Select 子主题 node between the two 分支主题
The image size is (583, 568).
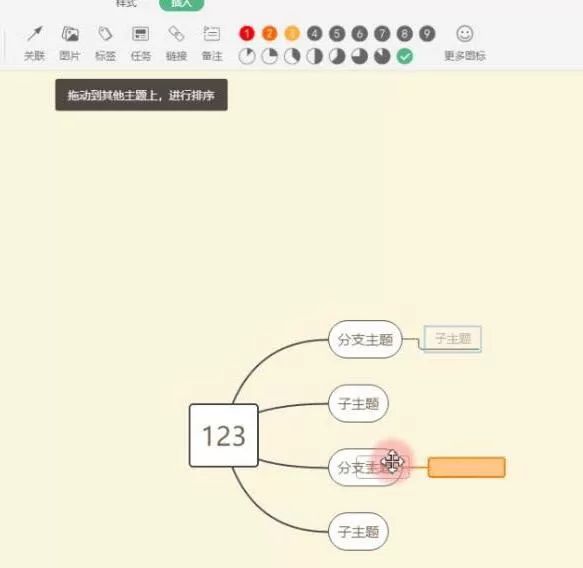pos(358,403)
